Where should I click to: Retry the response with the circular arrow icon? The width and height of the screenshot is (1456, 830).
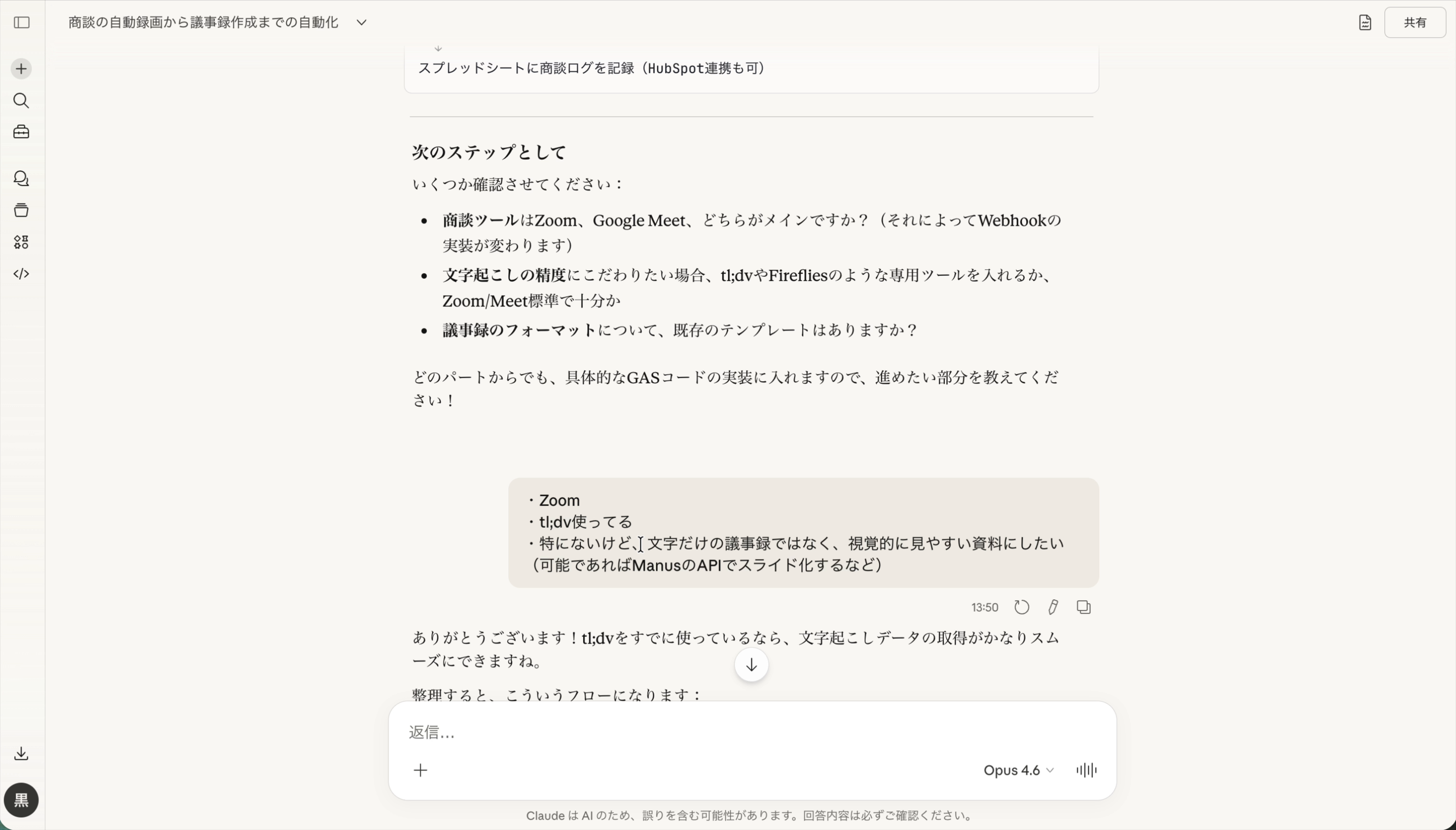[1021, 607]
